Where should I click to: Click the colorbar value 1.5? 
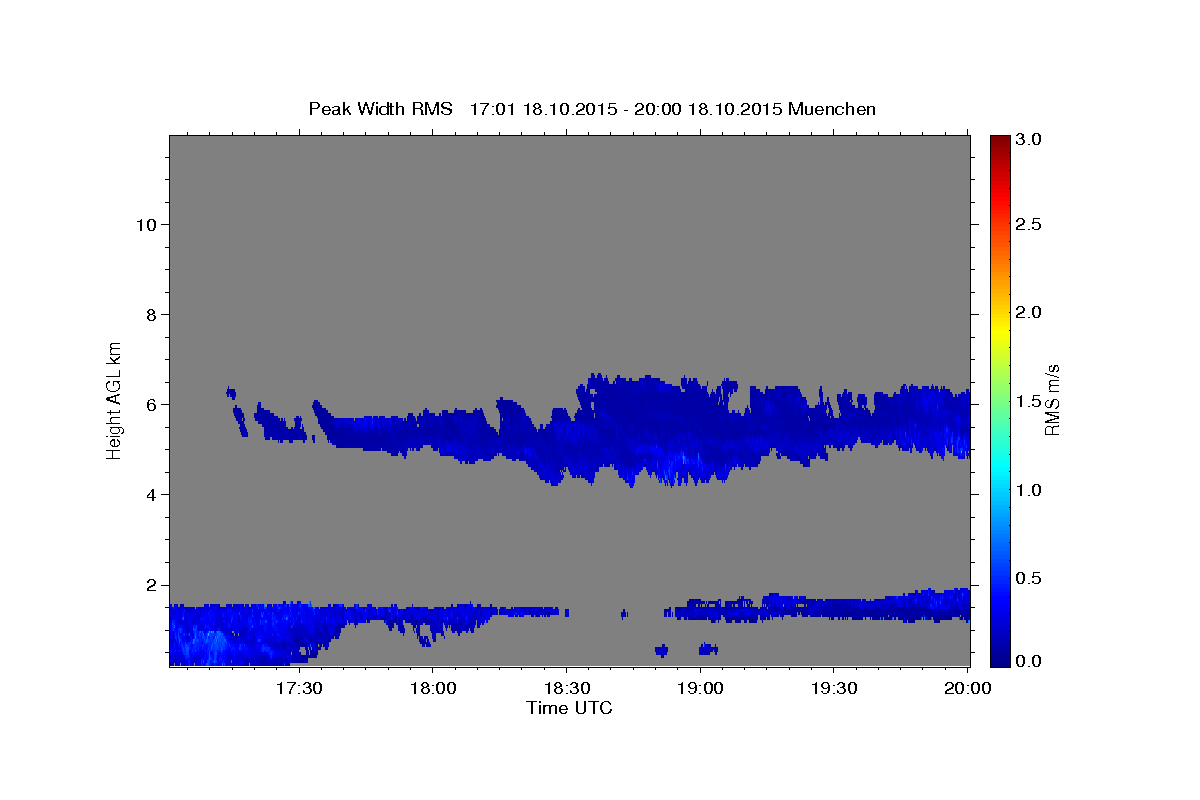tap(1029, 401)
